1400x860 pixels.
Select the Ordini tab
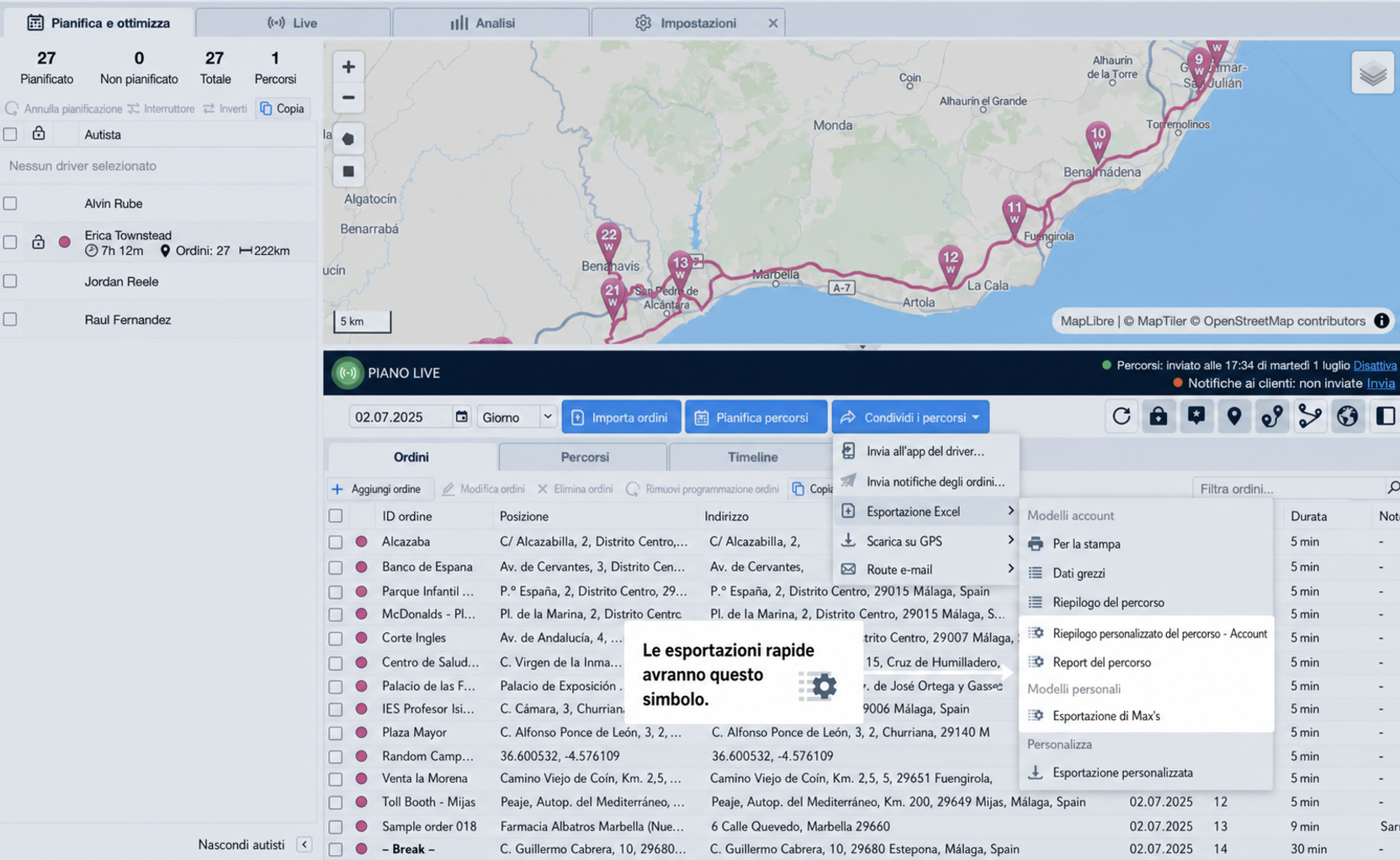(411, 457)
